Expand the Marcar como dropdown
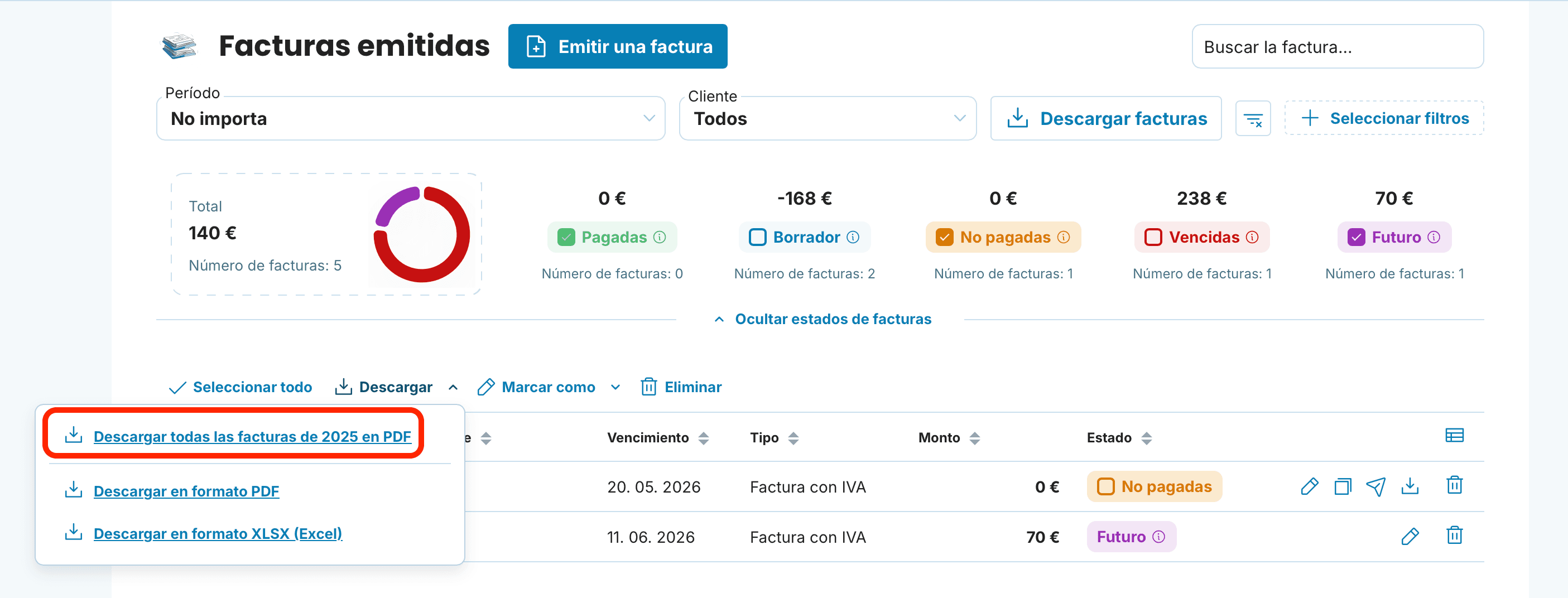The image size is (1568, 598). tap(549, 387)
